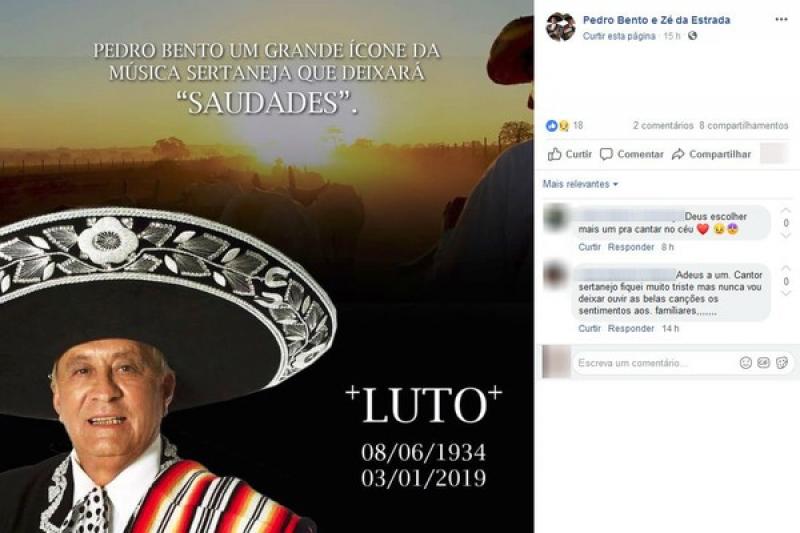Image resolution: width=800 pixels, height=533 pixels.
Task: Click the globe public audience icon
Action: pos(692,36)
